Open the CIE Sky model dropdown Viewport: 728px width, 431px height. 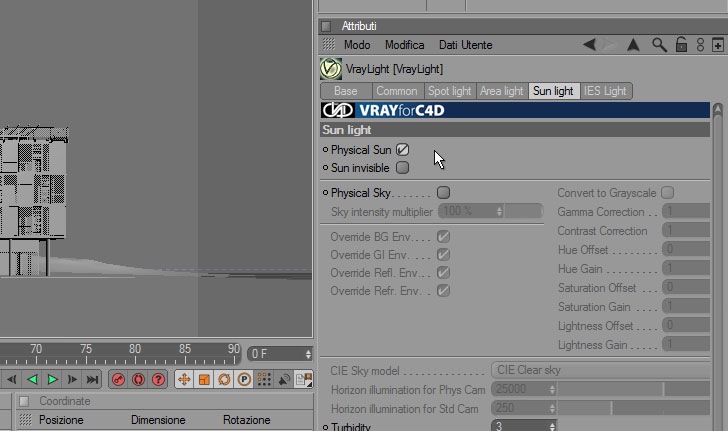pos(600,370)
